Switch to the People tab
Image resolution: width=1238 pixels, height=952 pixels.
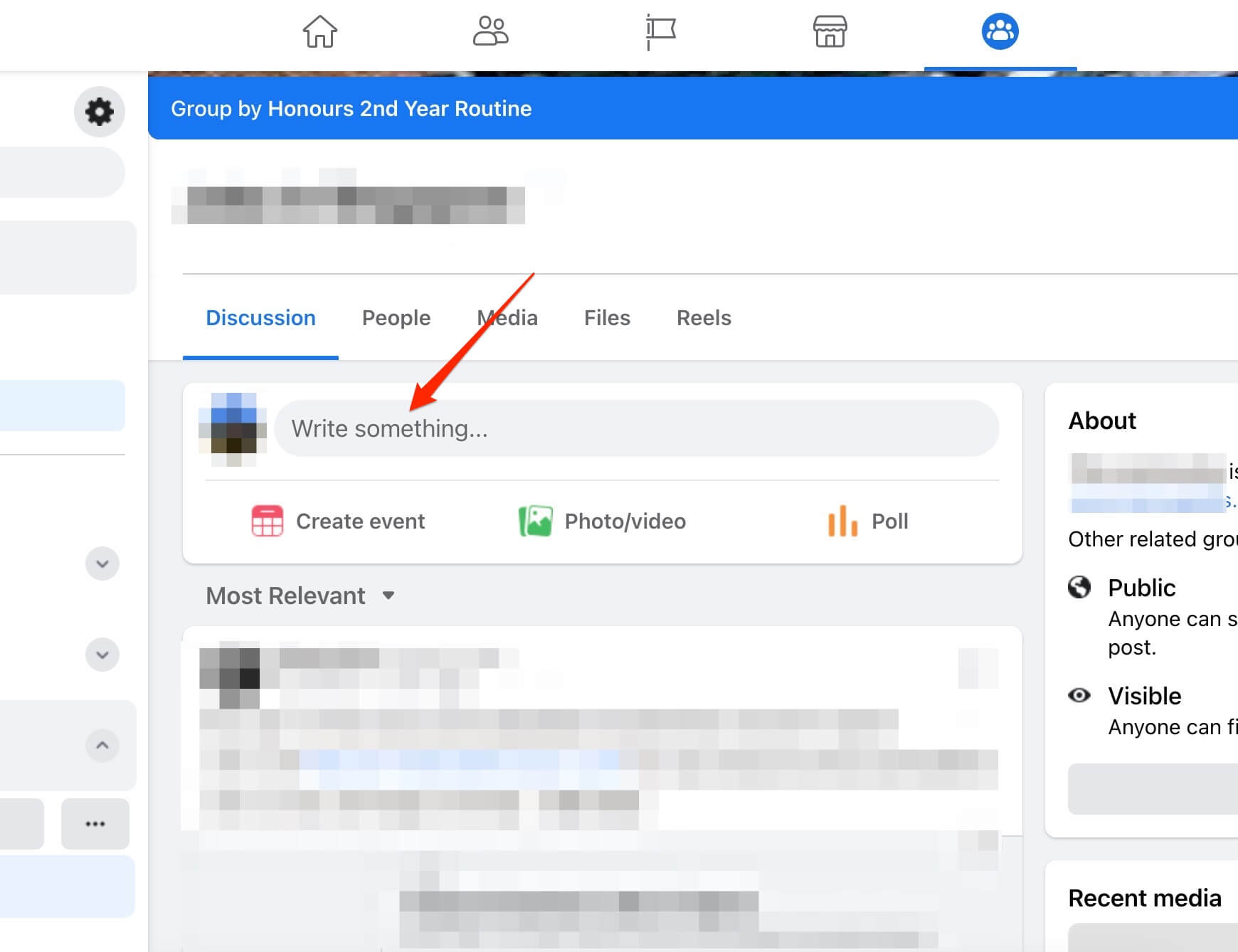coord(396,318)
